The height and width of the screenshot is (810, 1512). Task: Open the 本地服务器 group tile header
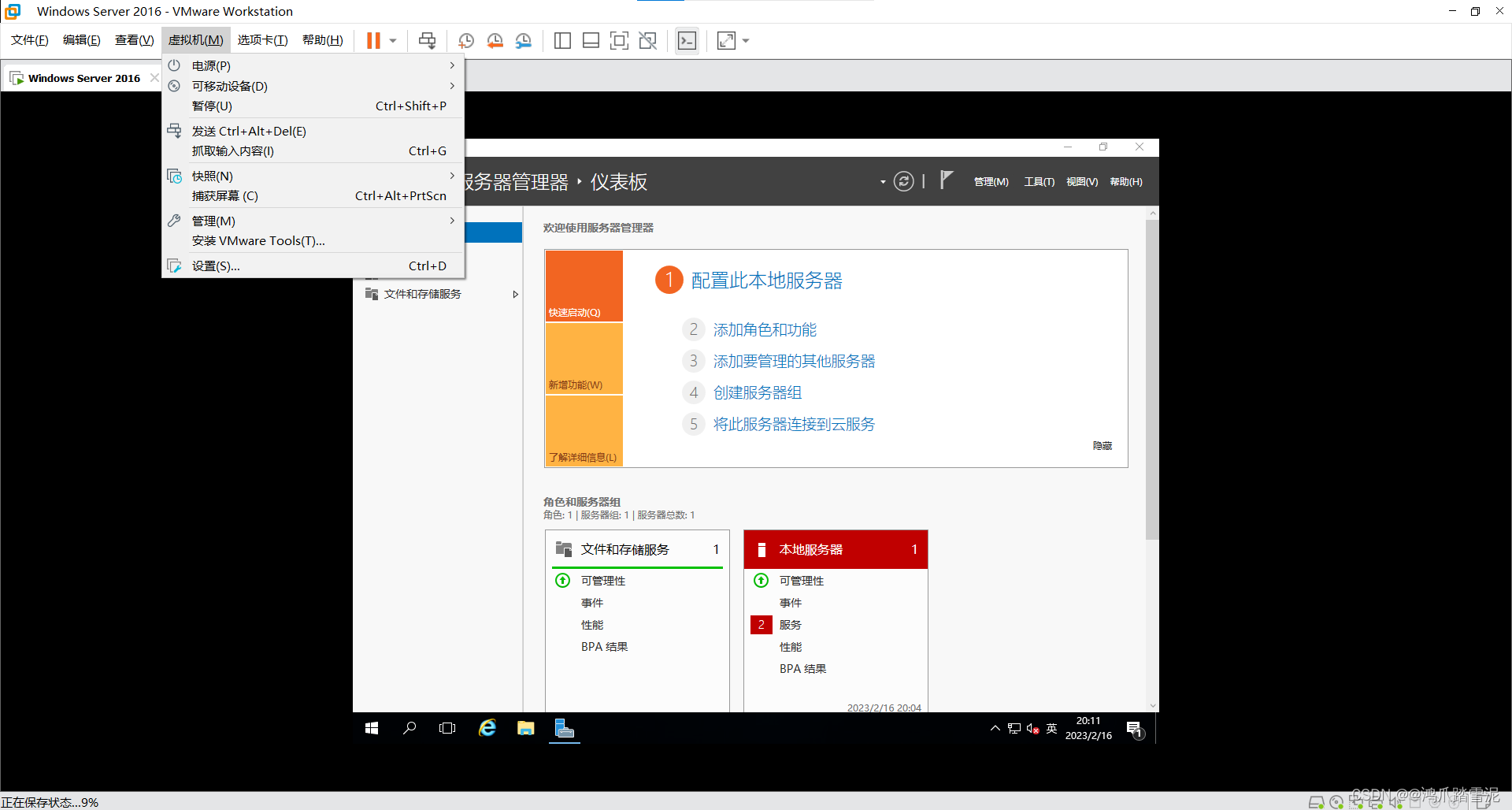tap(836, 549)
